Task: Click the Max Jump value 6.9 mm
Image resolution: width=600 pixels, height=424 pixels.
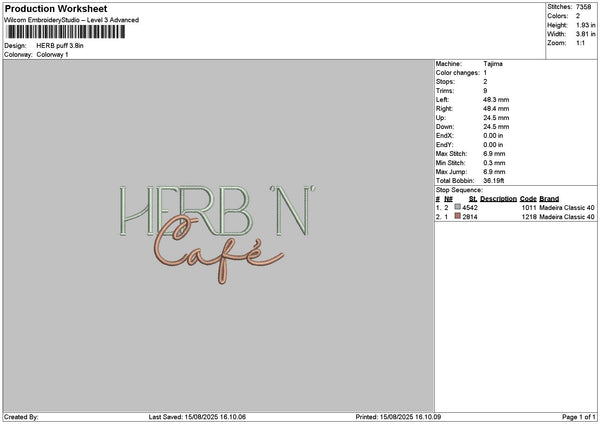Action: click(494, 172)
